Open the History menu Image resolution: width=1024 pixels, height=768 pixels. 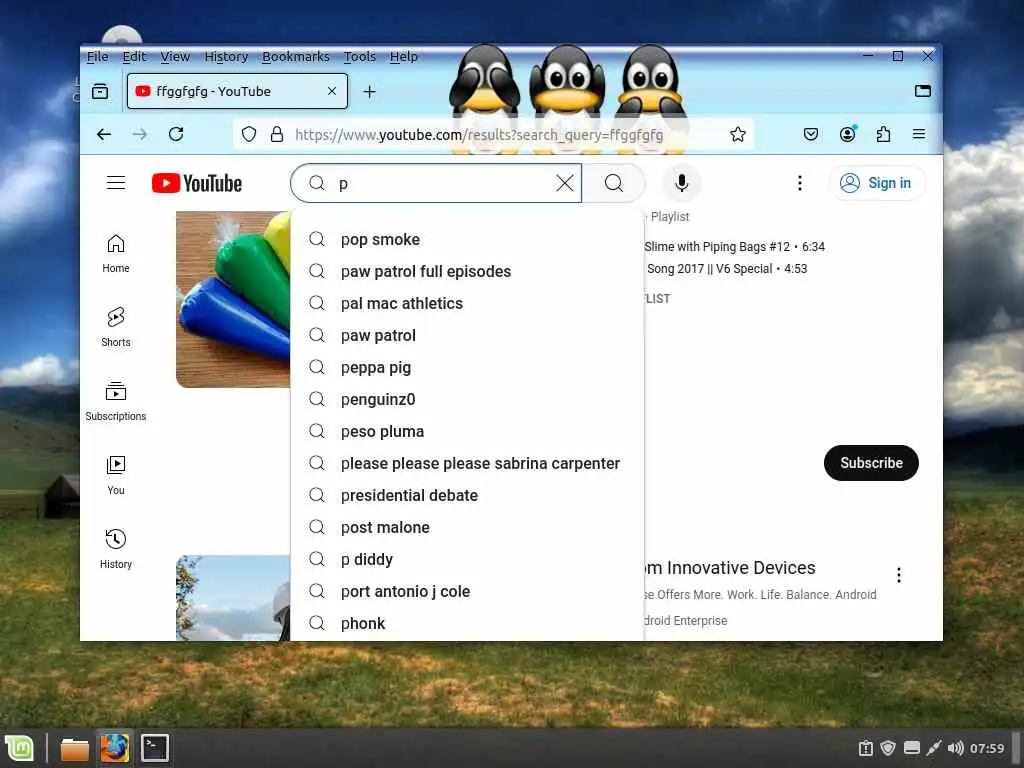226,57
